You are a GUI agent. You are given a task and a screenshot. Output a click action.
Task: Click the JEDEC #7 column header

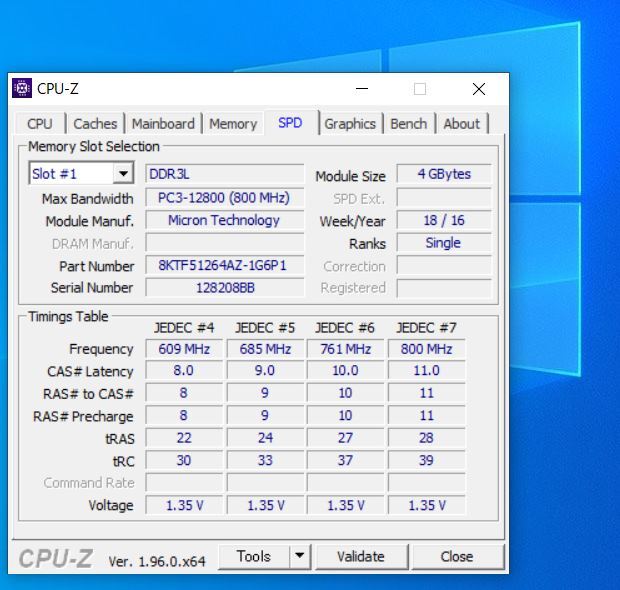(x=427, y=328)
